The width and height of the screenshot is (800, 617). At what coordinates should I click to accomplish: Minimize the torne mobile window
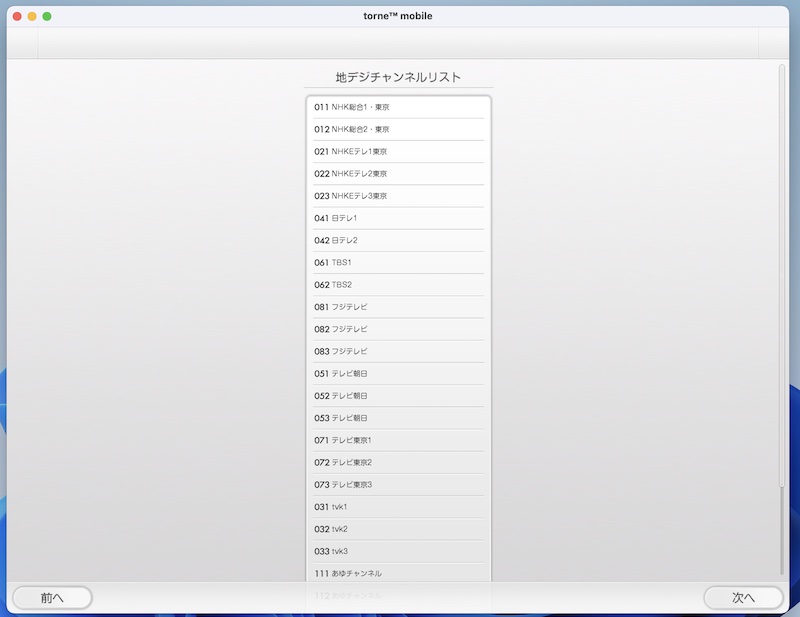[x=32, y=16]
